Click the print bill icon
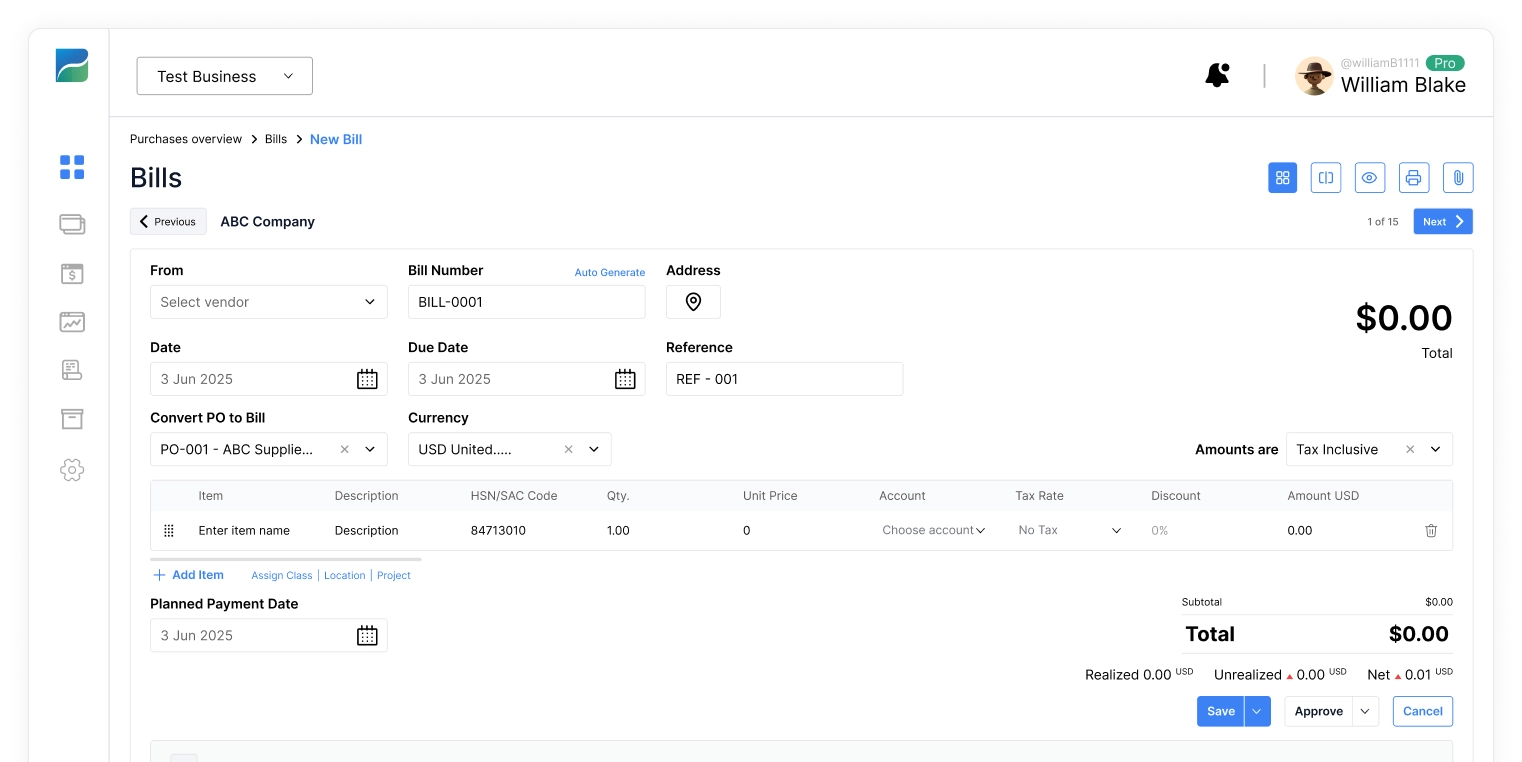The image size is (1522, 762). pyautogui.click(x=1413, y=178)
